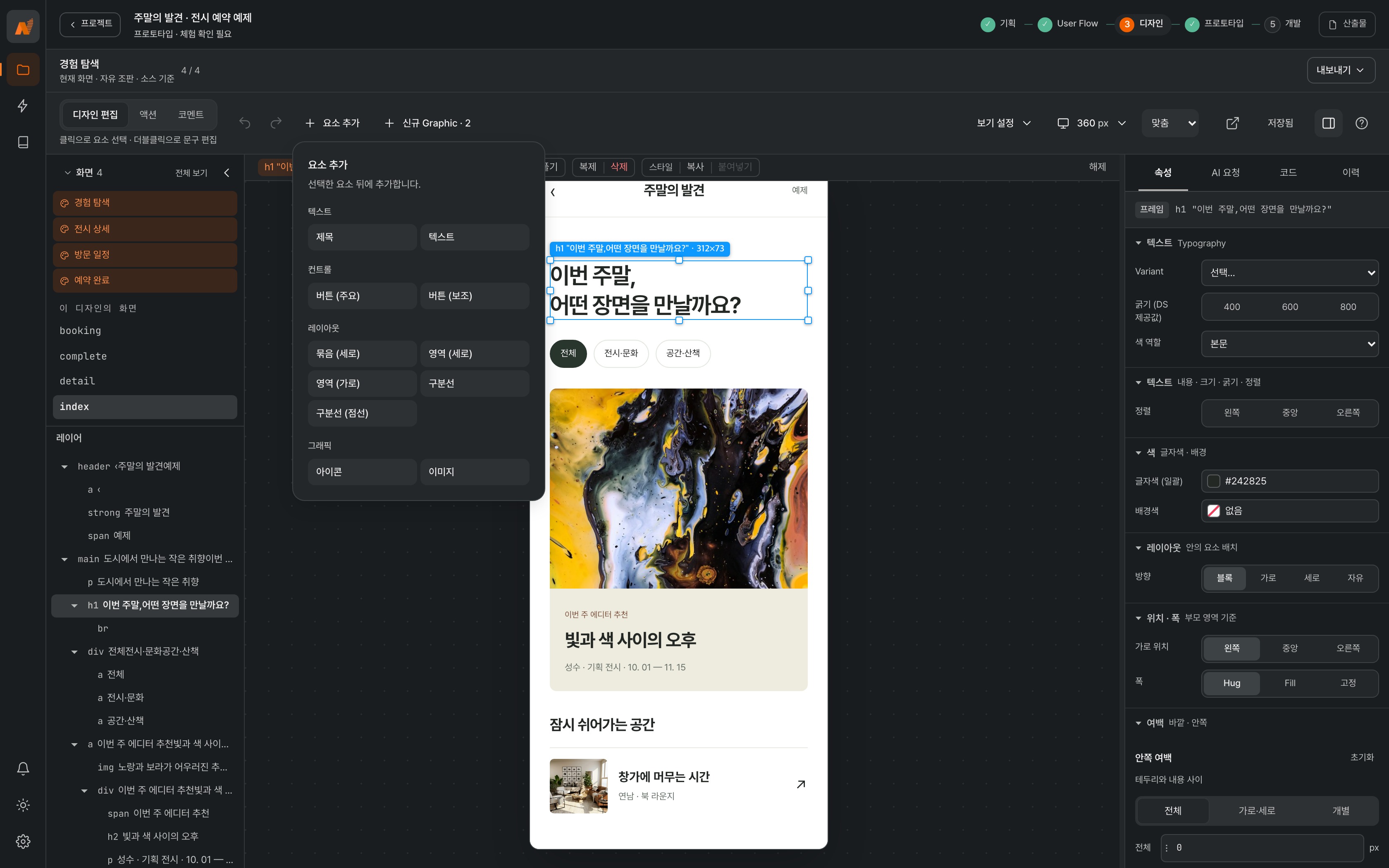The height and width of the screenshot is (868, 1389).
Task: Switch to the 액션 tab
Action: [148, 115]
